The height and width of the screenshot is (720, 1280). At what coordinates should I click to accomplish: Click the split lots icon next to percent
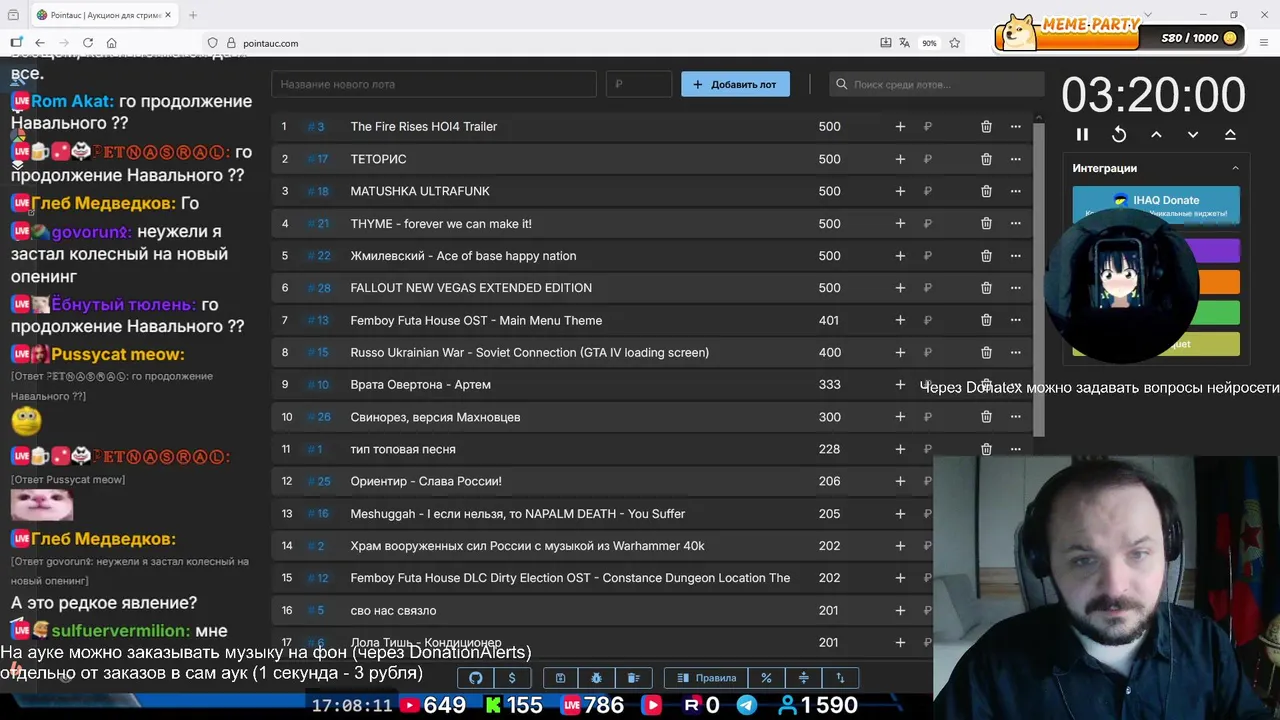(x=803, y=678)
